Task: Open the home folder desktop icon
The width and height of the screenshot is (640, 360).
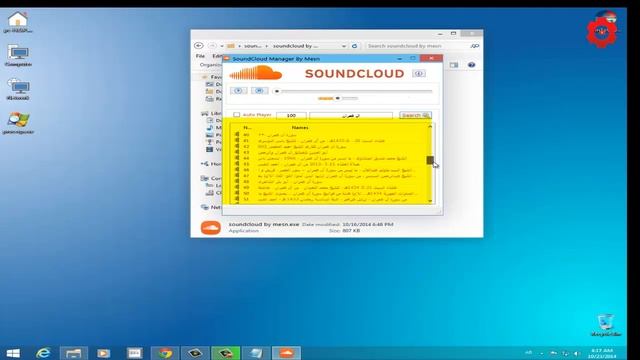Action: (x=18, y=22)
